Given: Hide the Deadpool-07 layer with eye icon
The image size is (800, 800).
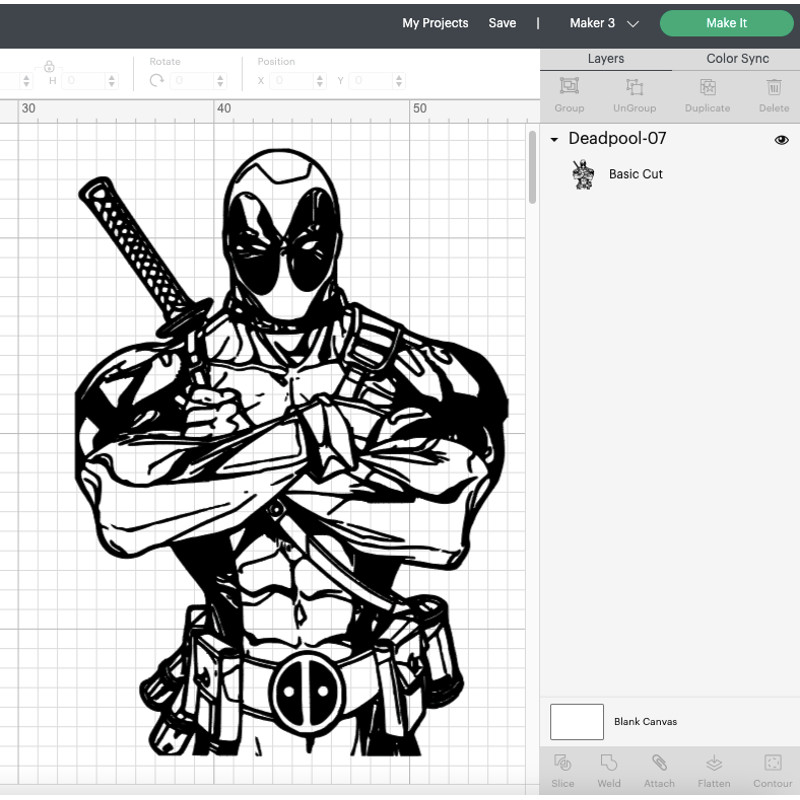Looking at the screenshot, I should pyautogui.click(x=781, y=140).
